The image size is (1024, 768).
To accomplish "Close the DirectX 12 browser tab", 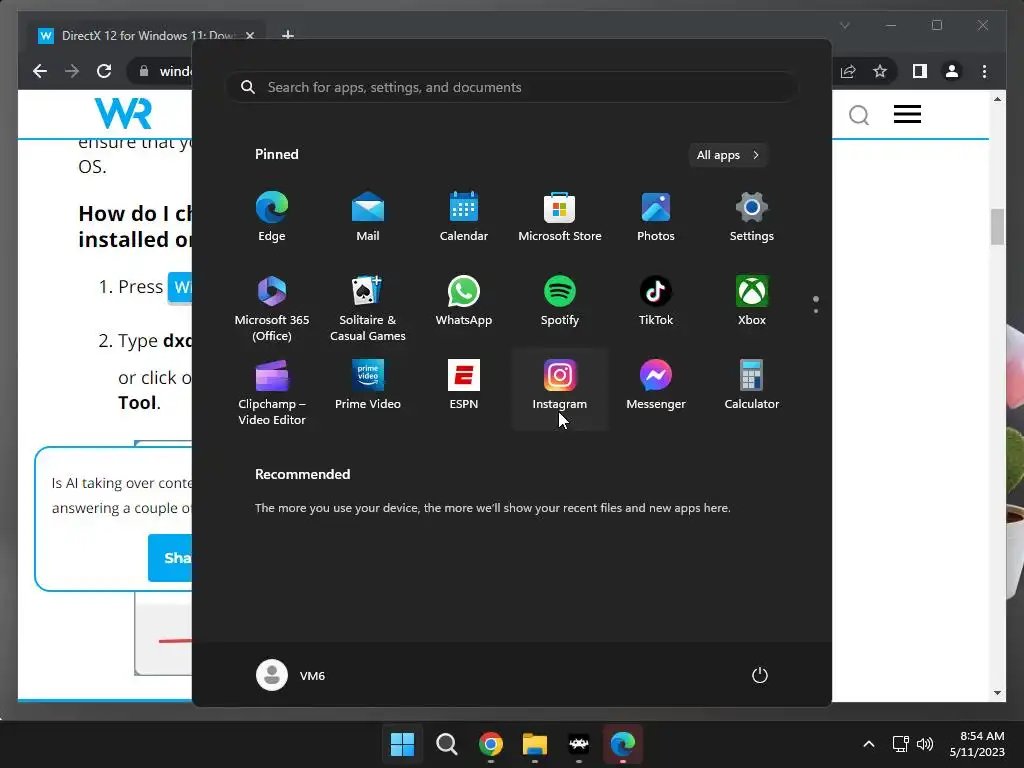I will pos(249,35).
